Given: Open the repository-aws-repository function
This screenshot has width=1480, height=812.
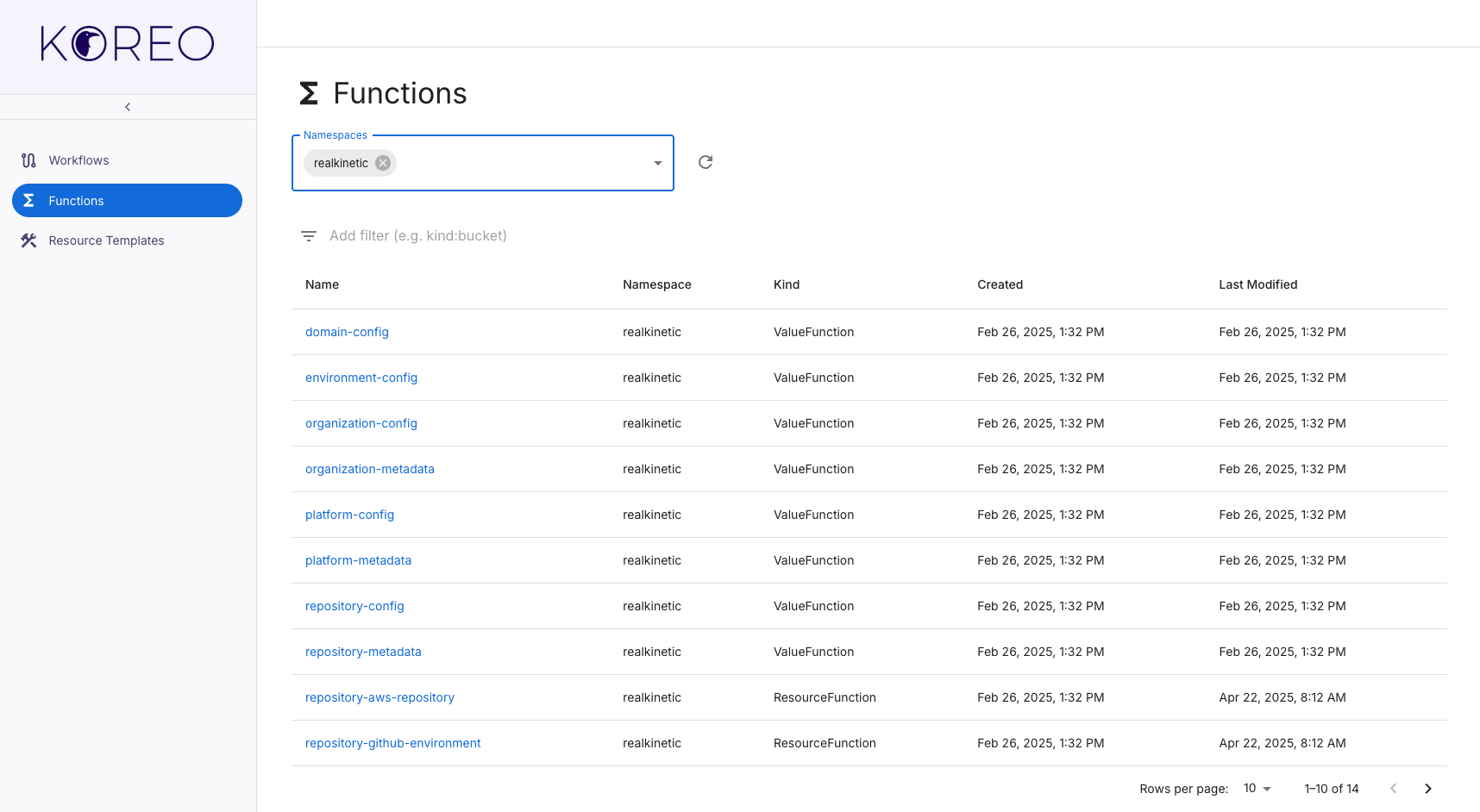Looking at the screenshot, I should (x=379, y=697).
